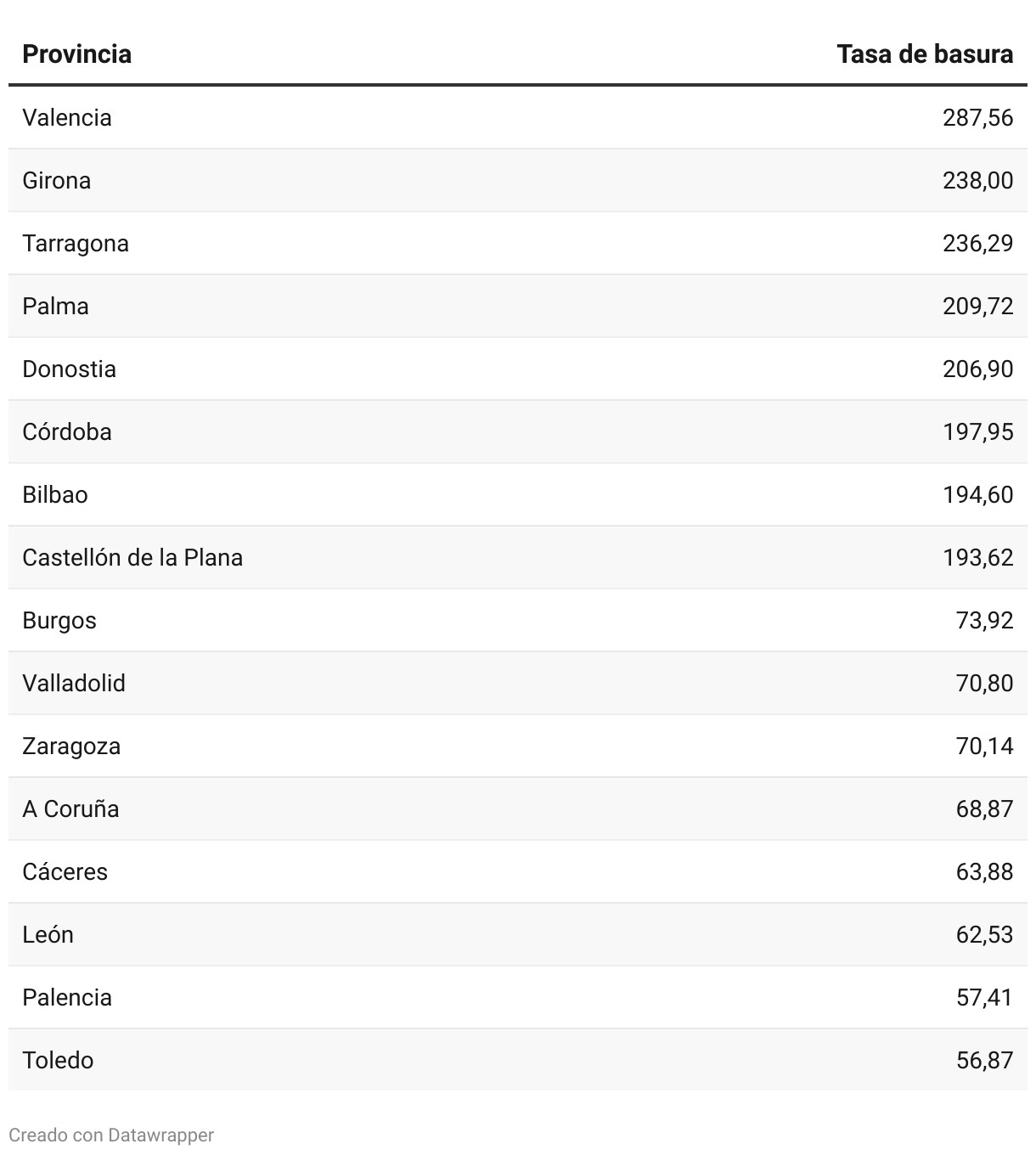Click León's rate value 62,53

point(985,934)
